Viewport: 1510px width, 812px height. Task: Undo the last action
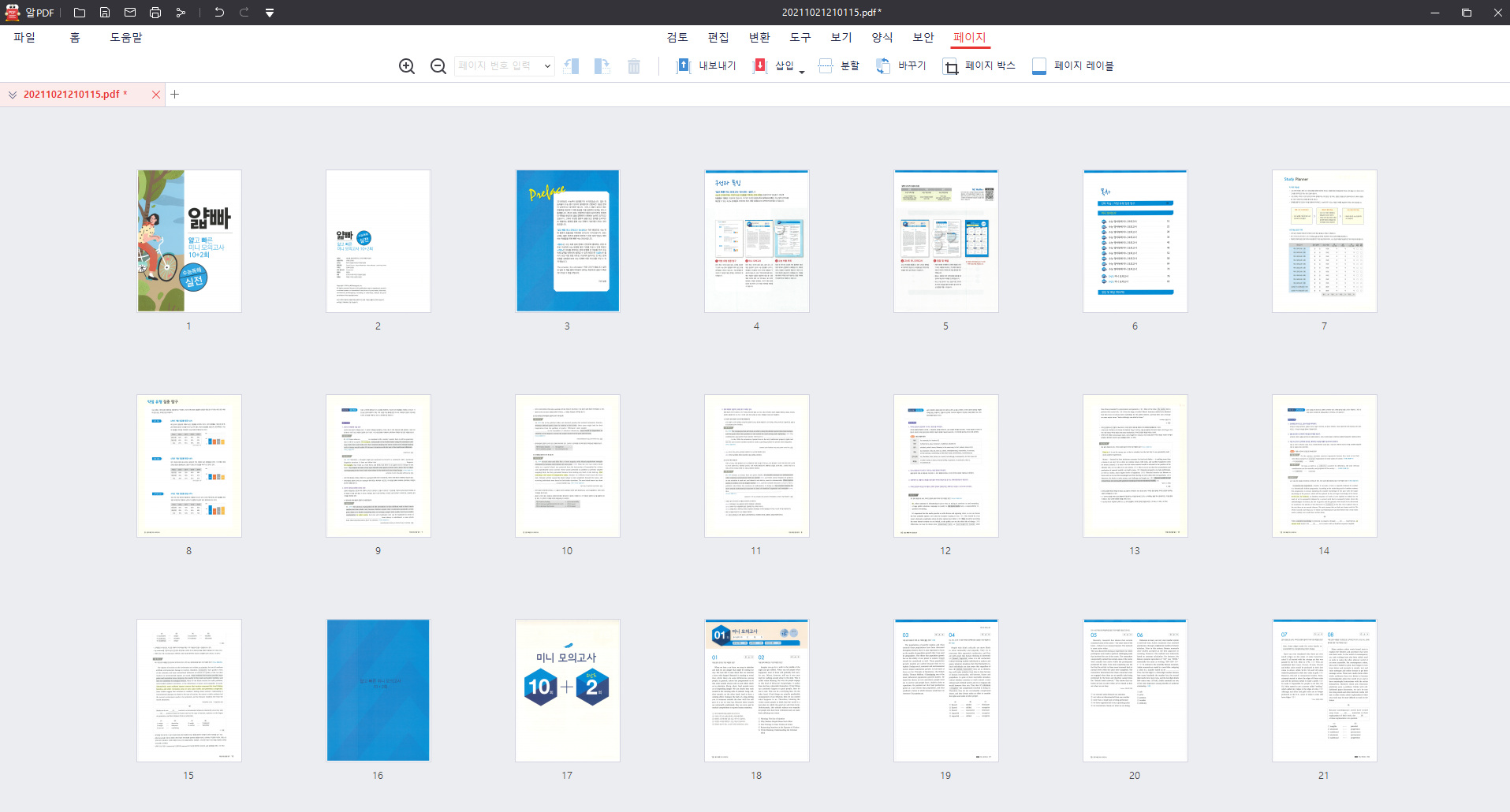click(219, 13)
